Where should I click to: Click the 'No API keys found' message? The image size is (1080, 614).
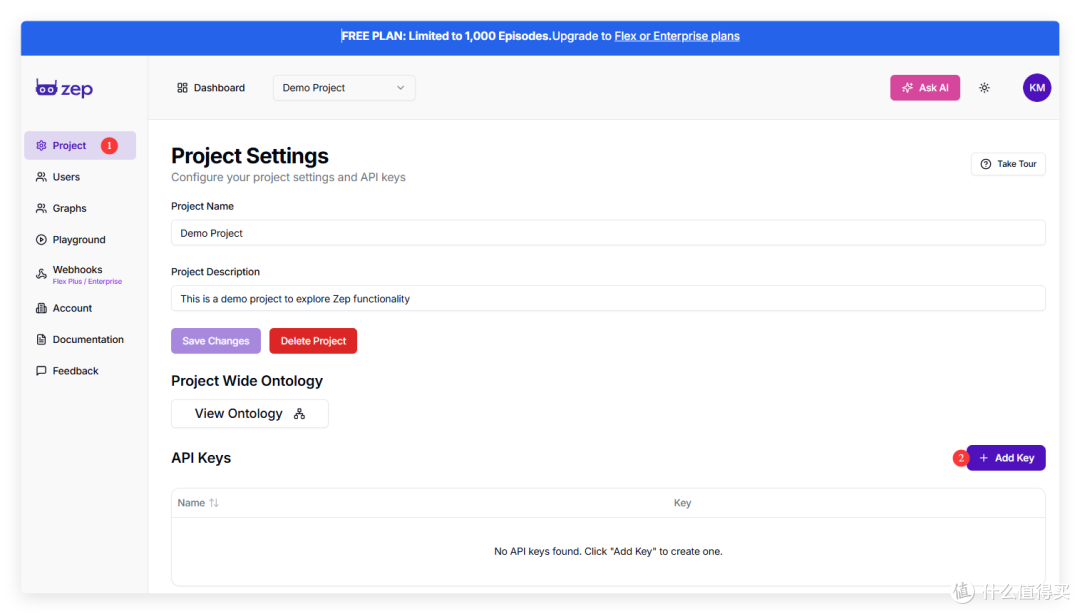[x=608, y=551]
